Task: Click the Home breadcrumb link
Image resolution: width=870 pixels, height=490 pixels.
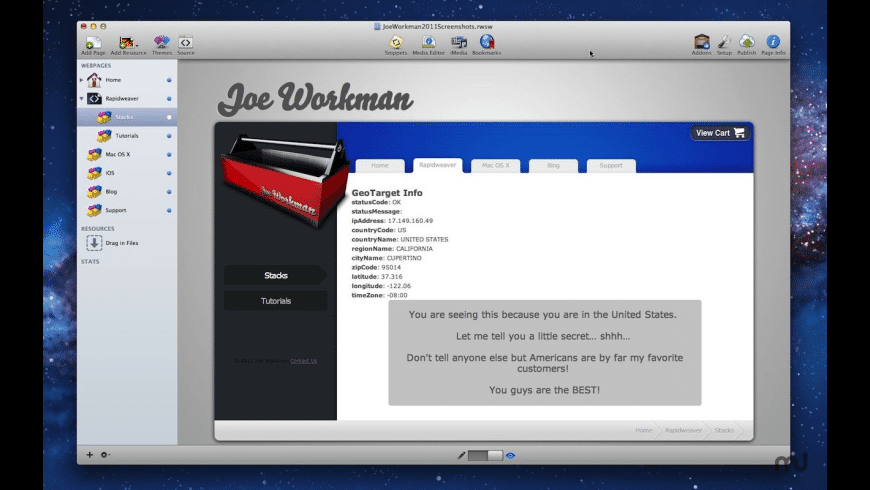Action: pyautogui.click(x=644, y=431)
